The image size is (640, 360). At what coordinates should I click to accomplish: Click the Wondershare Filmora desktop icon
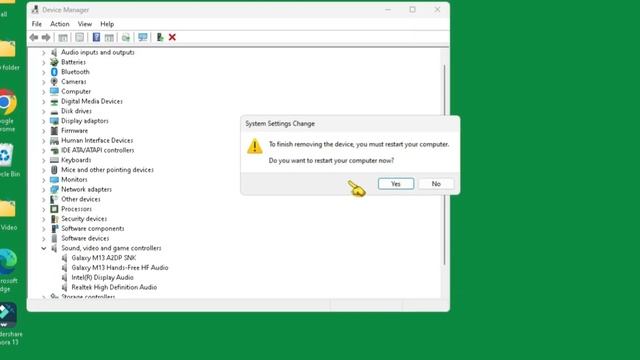pos(7,315)
